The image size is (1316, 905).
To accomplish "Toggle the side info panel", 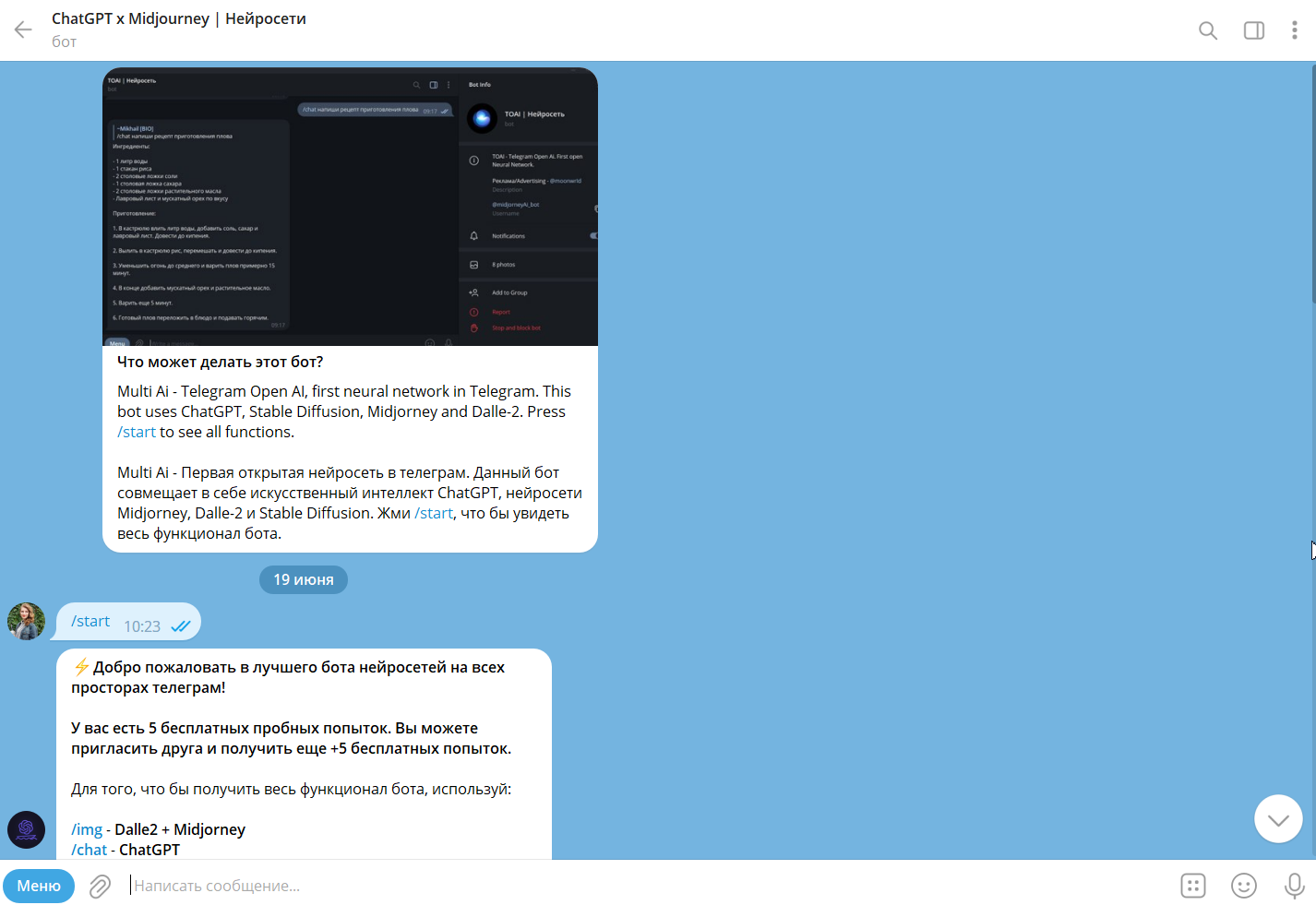I will pos(1254,30).
